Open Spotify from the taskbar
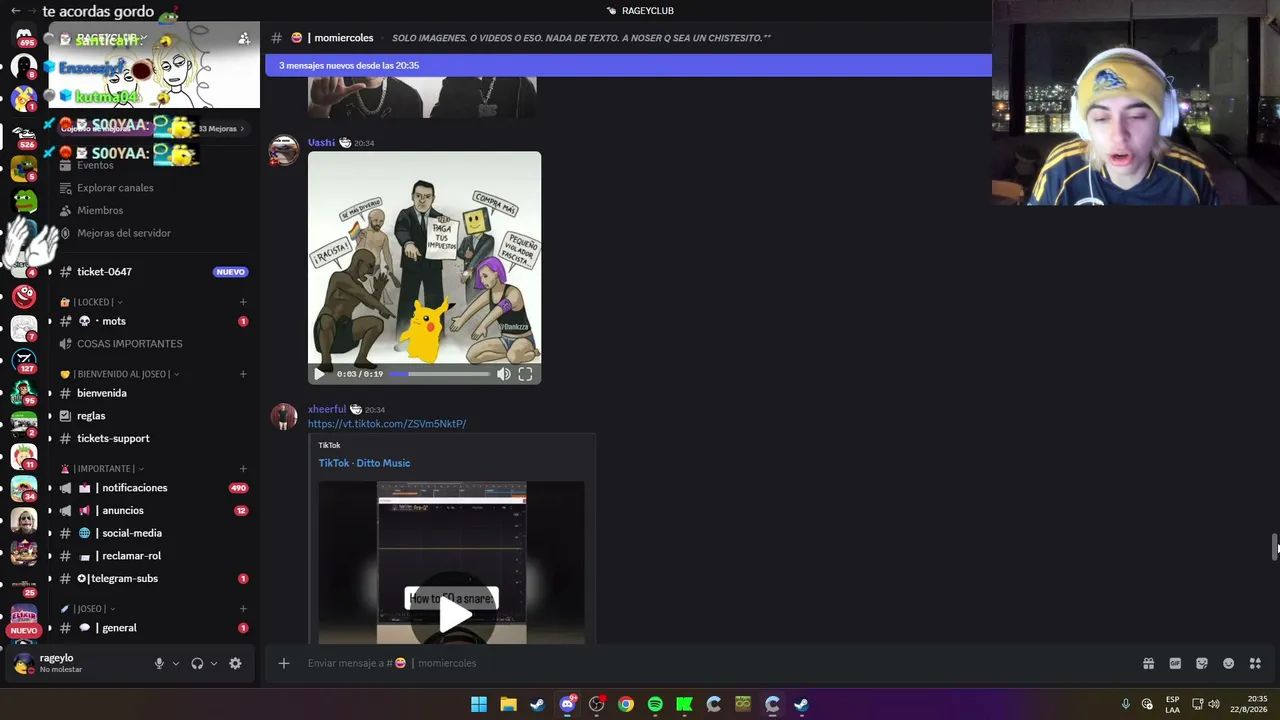This screenshot has height=720, width=1280. (x=655, y=704)
